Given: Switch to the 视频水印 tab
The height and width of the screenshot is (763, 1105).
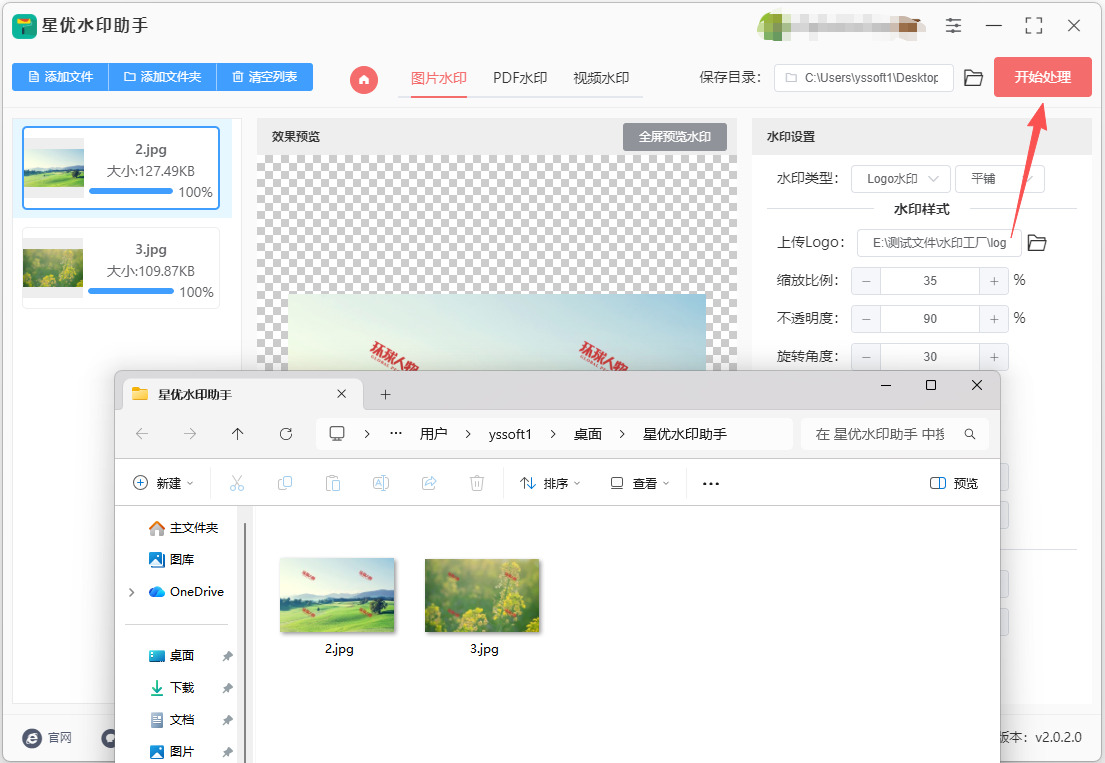Looking at the screenshot, I should [x=601, y=78].
